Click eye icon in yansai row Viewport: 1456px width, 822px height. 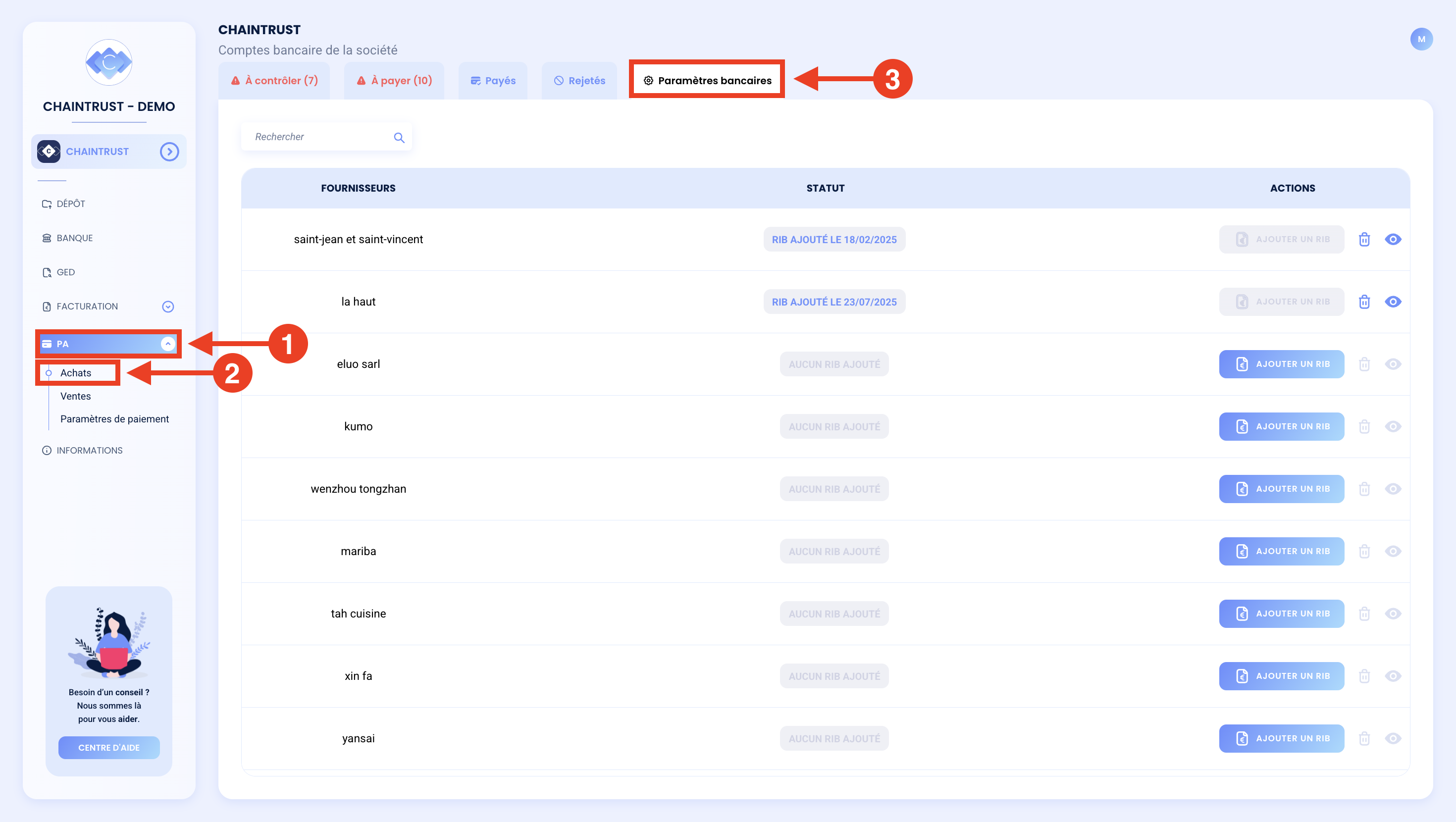tap(1393, 738)
